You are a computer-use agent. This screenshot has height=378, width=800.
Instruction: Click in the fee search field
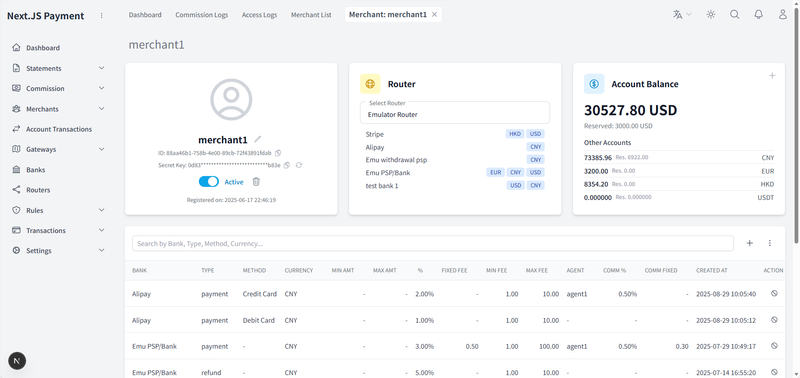[433, 243]
